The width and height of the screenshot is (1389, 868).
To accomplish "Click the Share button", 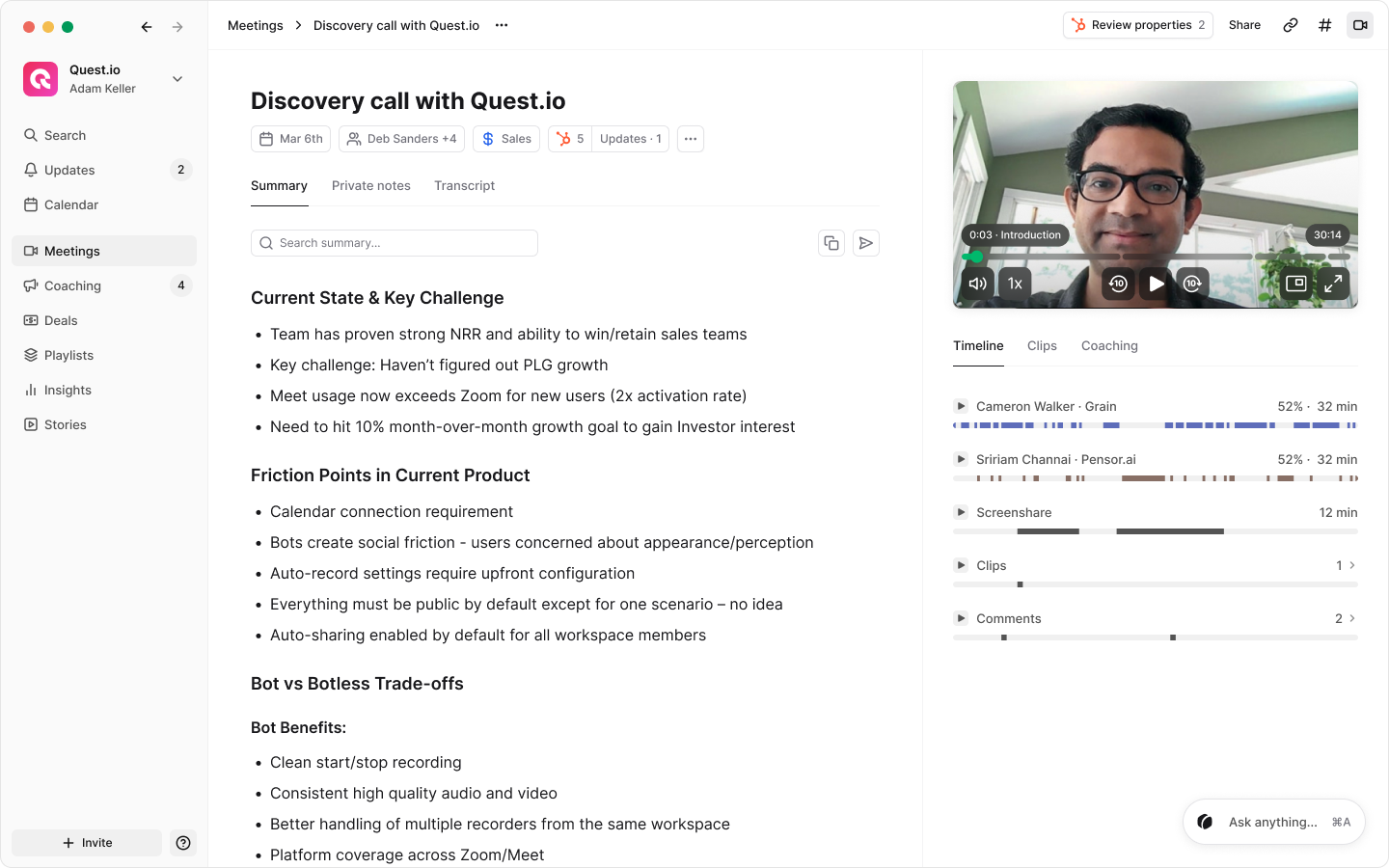I will point(1244,25).
